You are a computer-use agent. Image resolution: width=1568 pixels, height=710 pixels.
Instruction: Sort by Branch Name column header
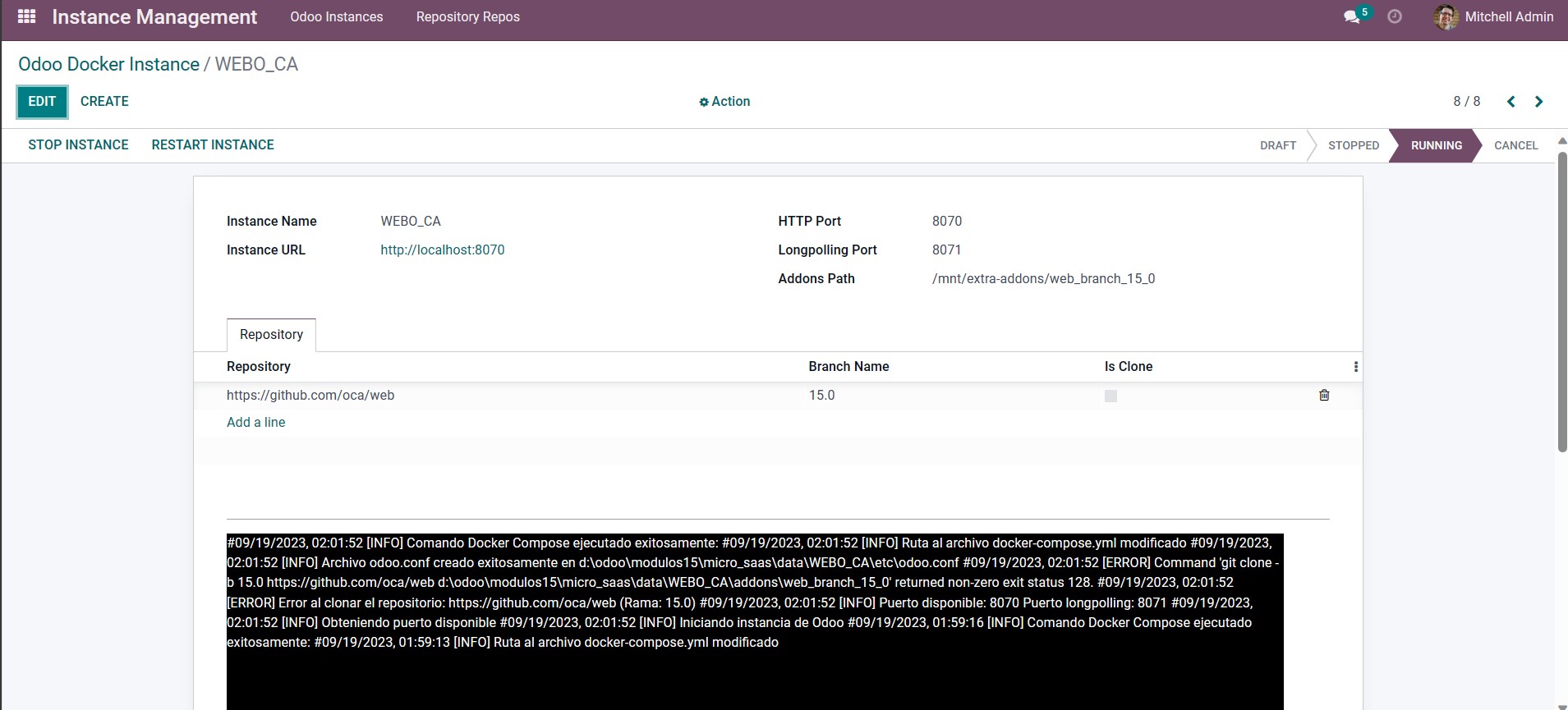point(848,367)
